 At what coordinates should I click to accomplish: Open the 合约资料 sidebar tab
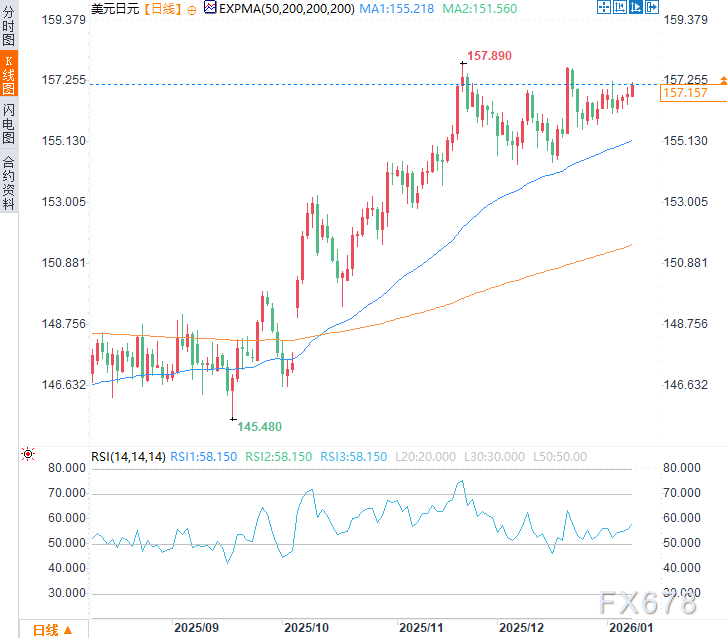coord(9,182)
